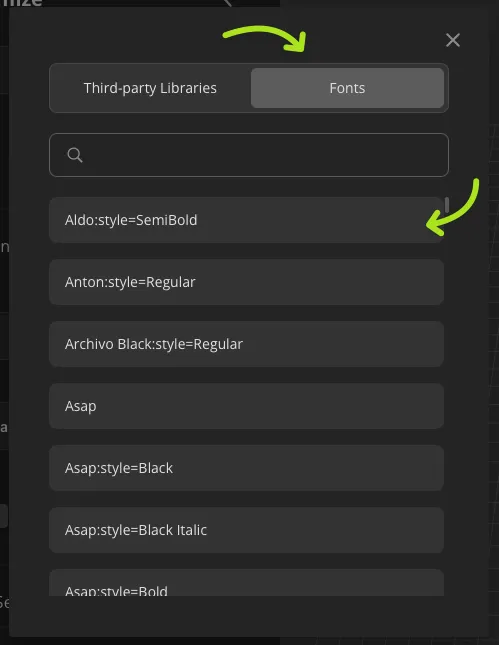This screenshot has height=645, width=499.
Task: Click the magnifying glass search icon
Action: tap(75, 155)
